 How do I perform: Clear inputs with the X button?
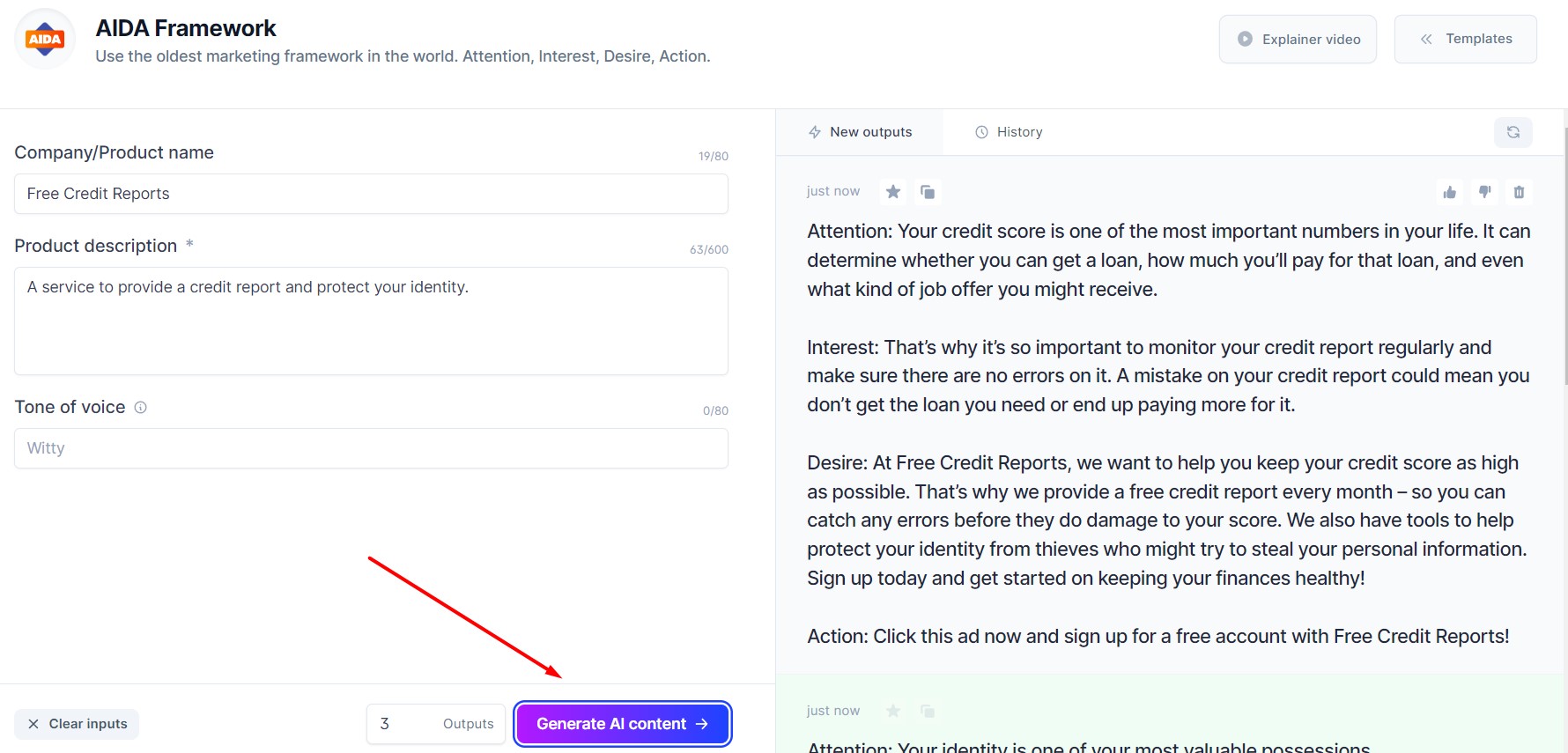click(77, 724)
